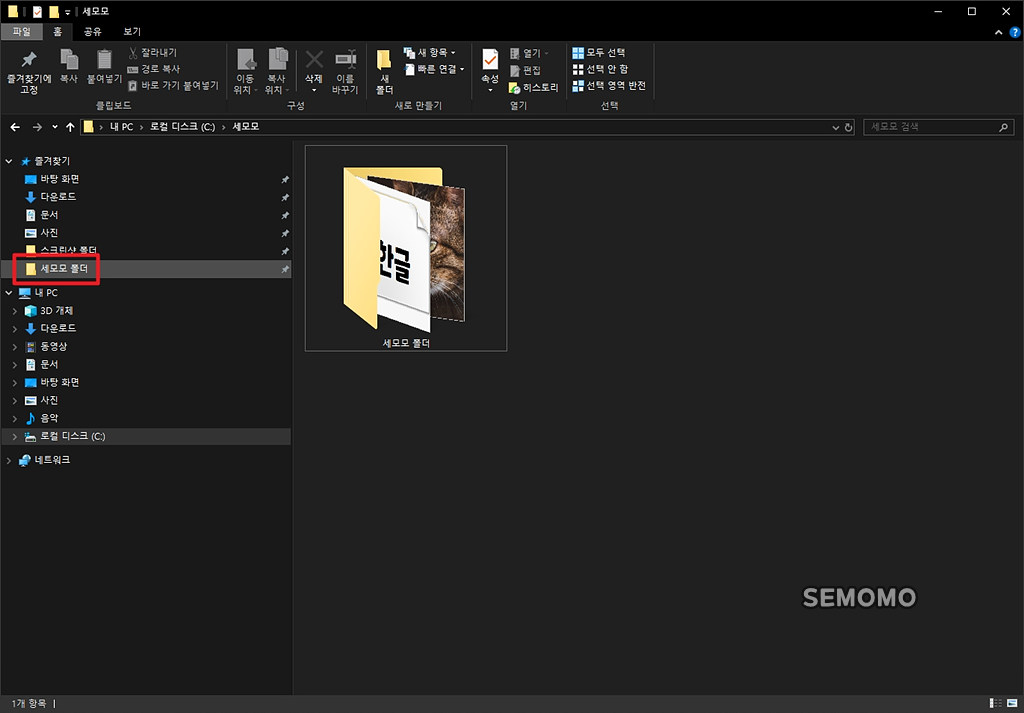Switch to the 공유 (Share) ribbon tab
The image size is (1024, 713).
(93, 31)
